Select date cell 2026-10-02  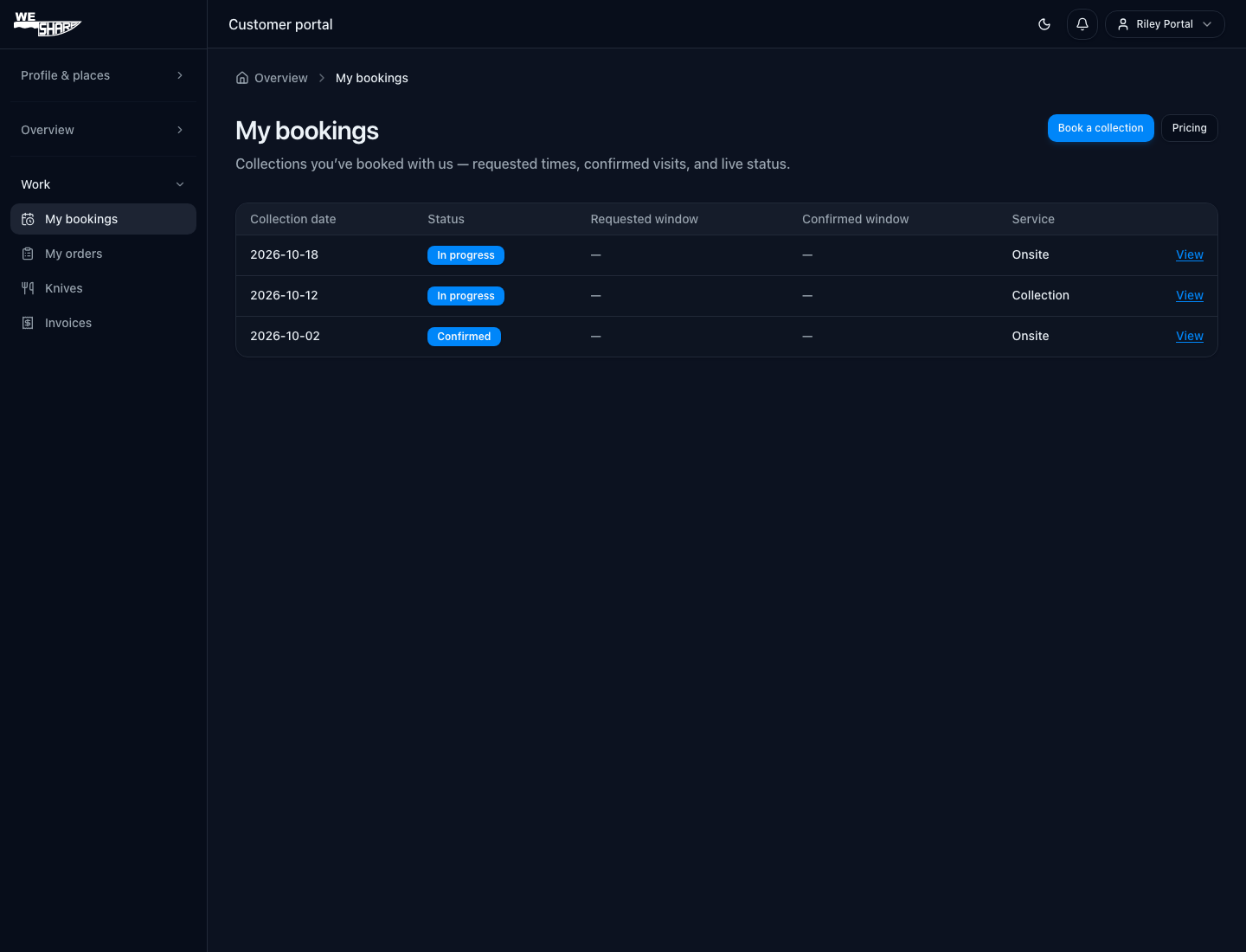[x=286, y=336]
